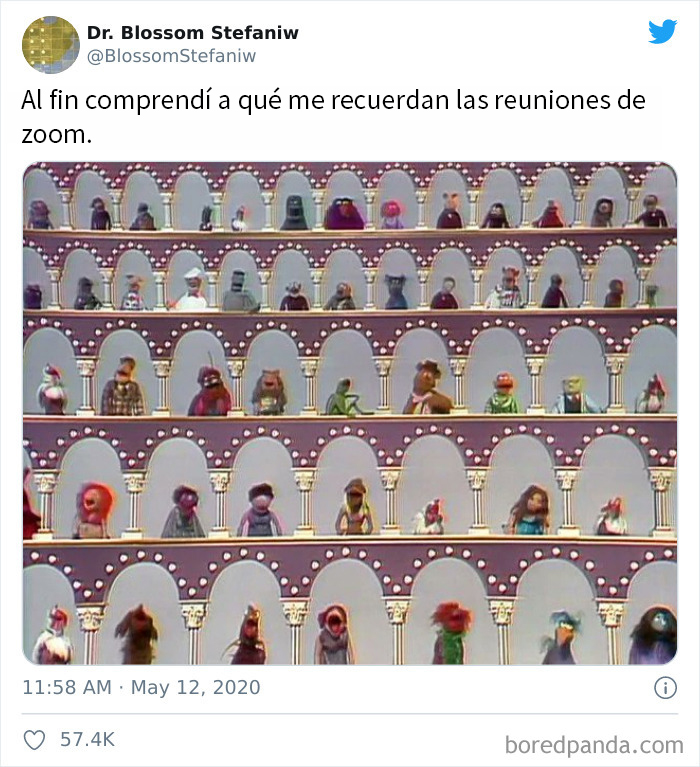Viewport: 700px width, 767px height.
Task: Like the tweet with heart icon
Action: [34, 740]
